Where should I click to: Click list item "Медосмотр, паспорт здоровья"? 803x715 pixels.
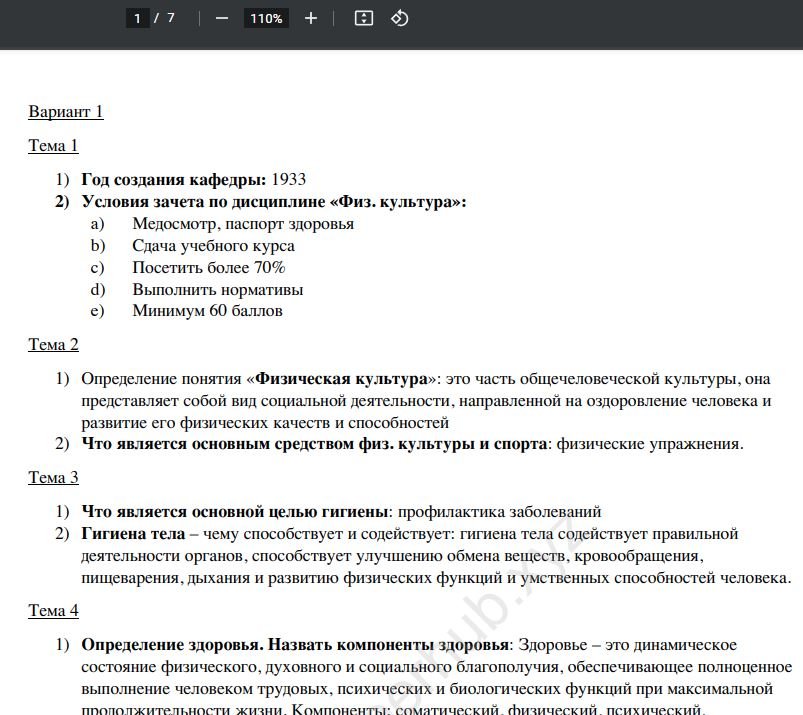pos(243,224)
